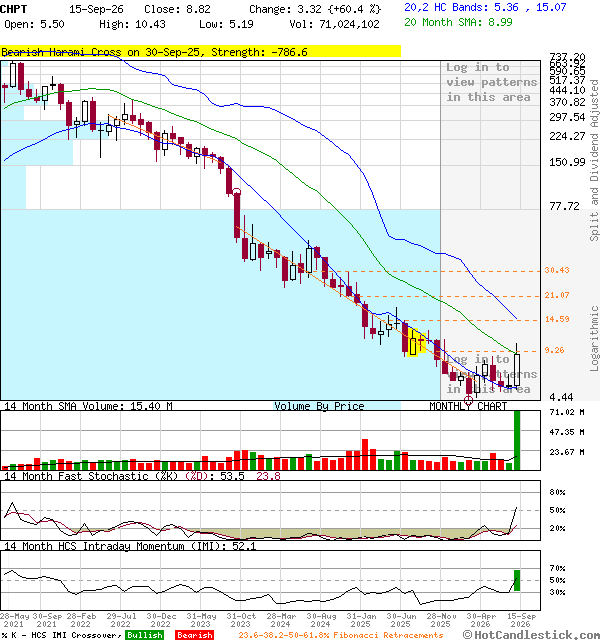Image resolution: width=600 pixels, height=640 pixels.
Task: Click the red Bearish legend label
Action: (194, 635)
